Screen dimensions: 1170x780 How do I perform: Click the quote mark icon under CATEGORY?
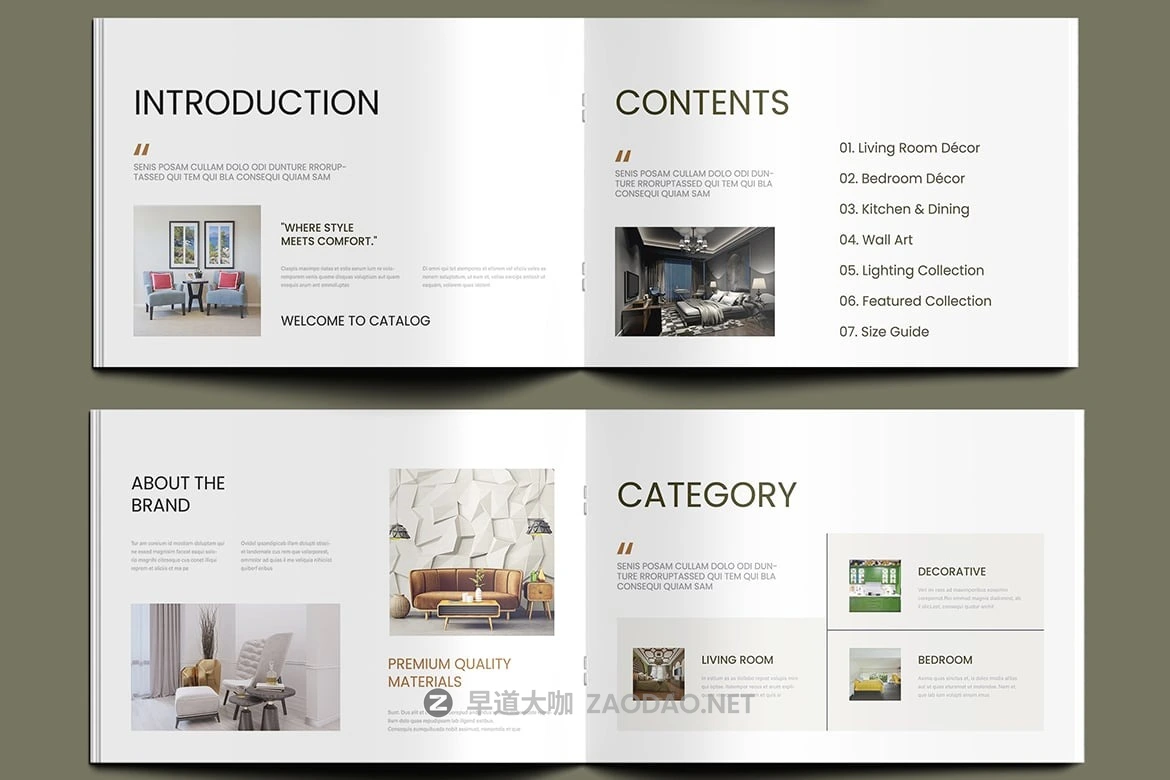pos(625,548)
